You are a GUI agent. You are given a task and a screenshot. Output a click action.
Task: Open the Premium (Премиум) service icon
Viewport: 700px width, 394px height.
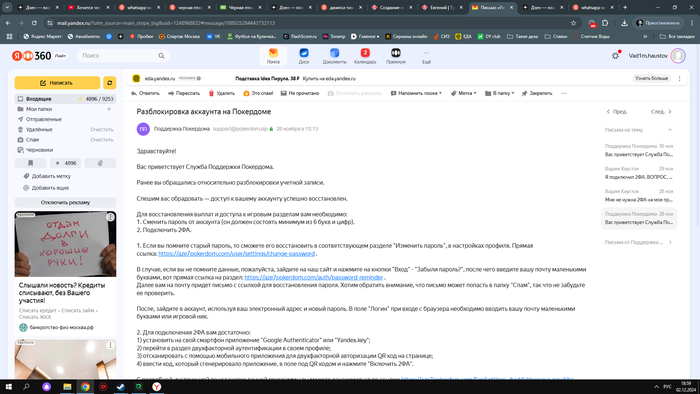(x=396, y=56)
